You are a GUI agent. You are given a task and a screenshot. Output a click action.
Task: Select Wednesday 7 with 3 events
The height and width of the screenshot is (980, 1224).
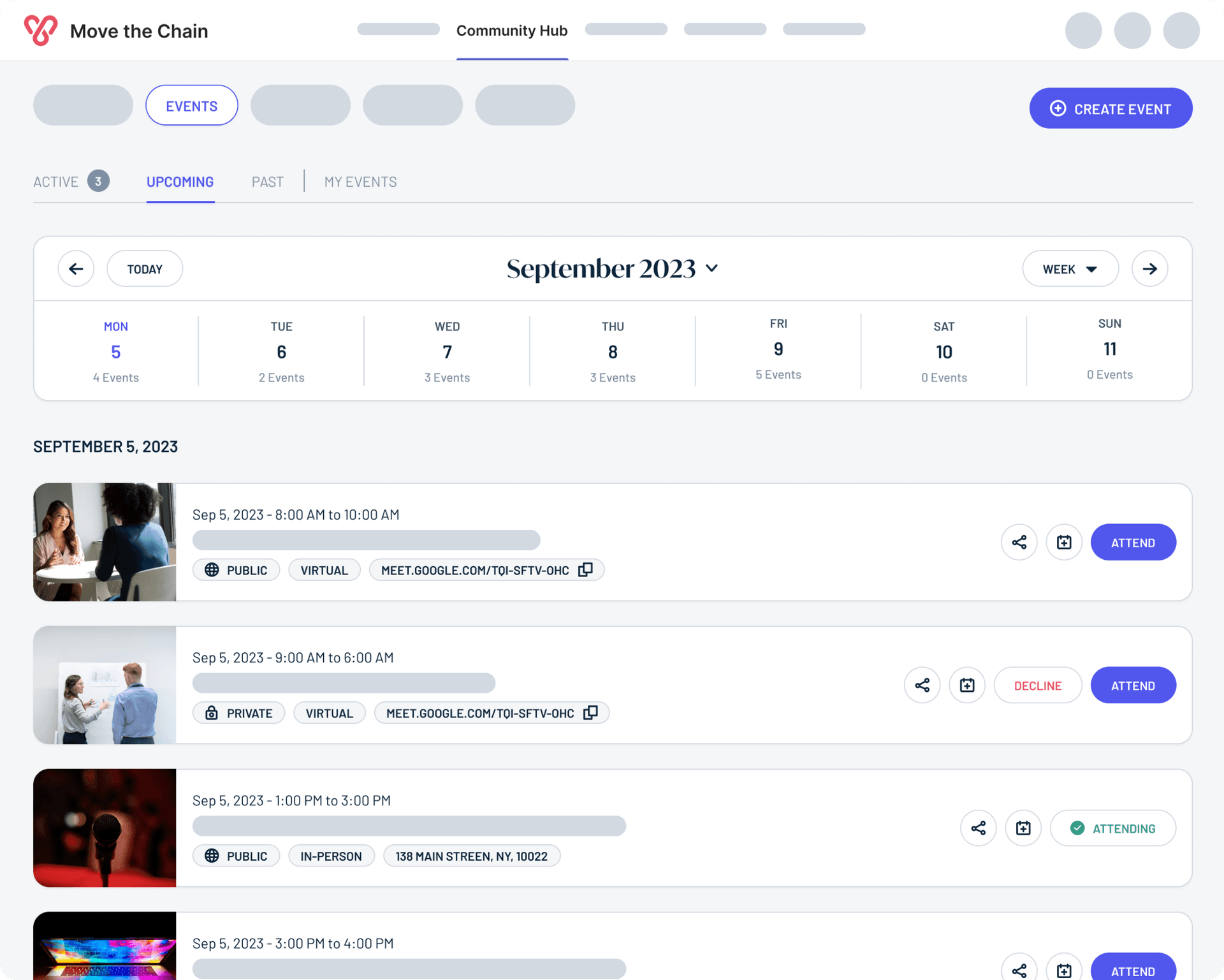click(447, 351)
